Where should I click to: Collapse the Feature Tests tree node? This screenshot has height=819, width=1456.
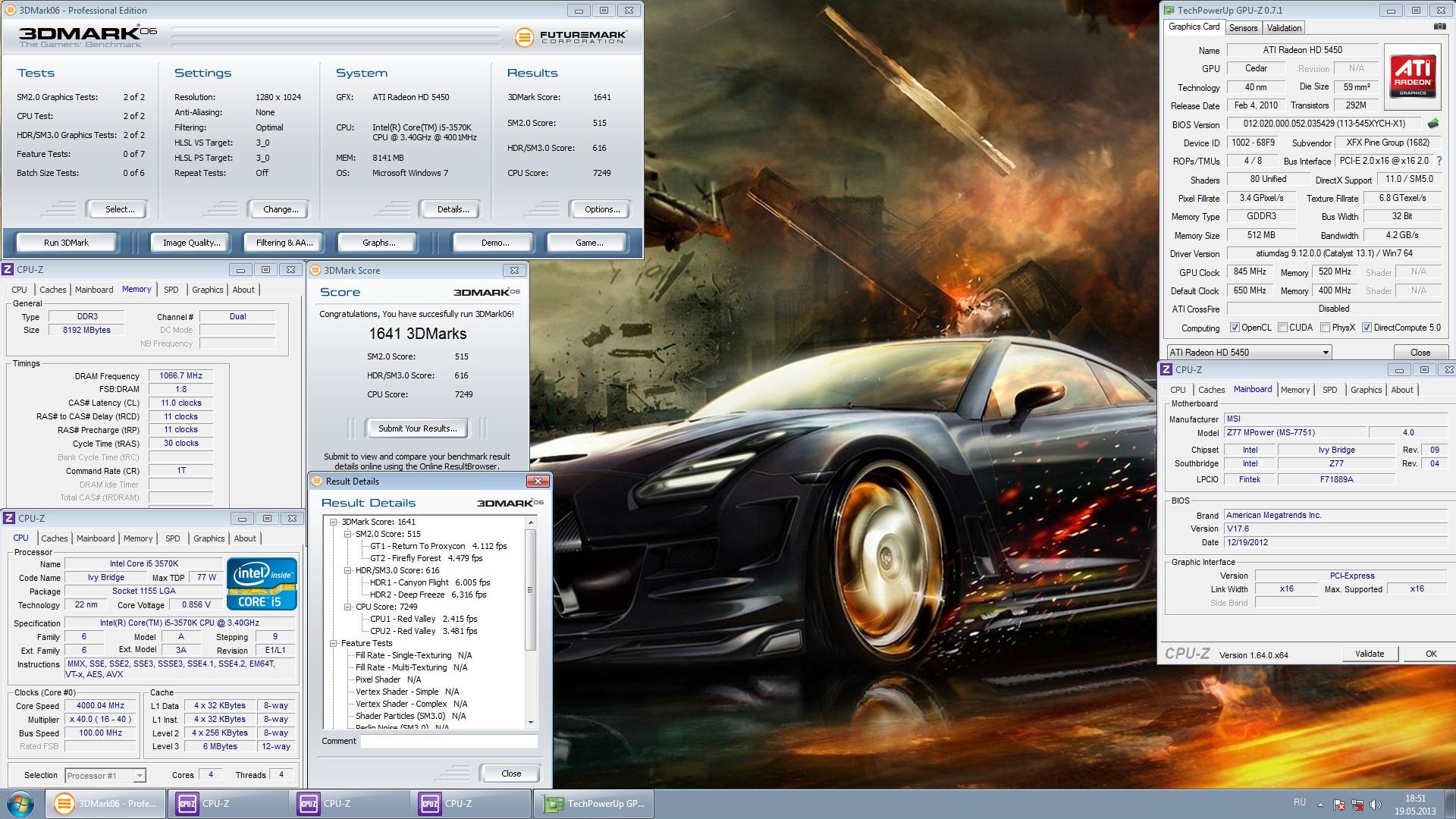click(x=334, y=643)
